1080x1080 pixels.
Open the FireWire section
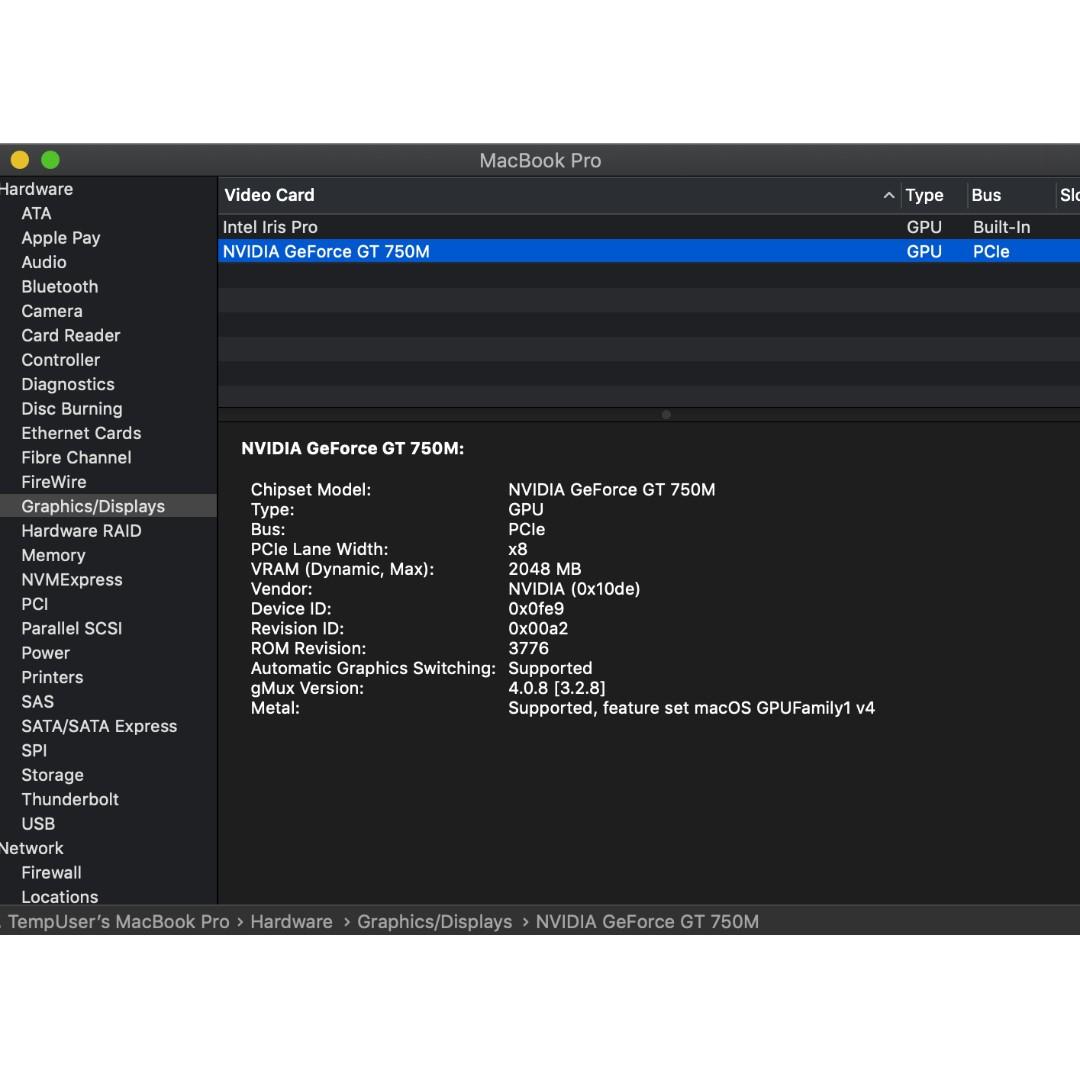[54, 482]
